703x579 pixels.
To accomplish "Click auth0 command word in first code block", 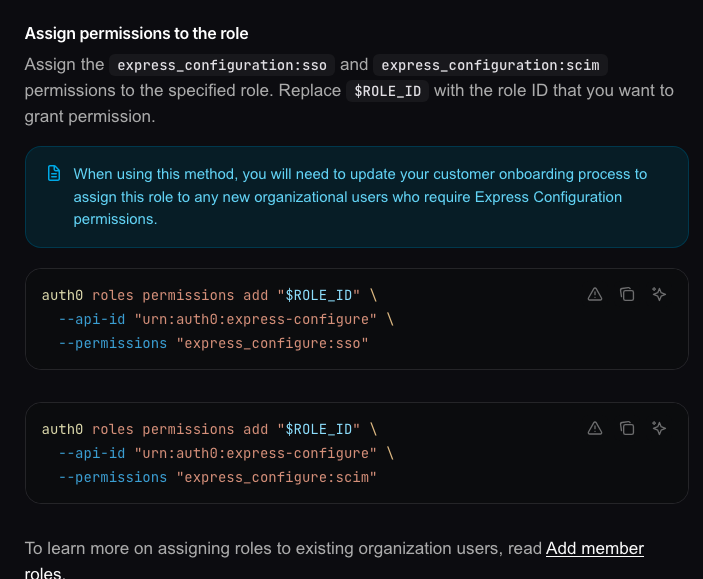I will pyautogui.click(x=62, y=296).
